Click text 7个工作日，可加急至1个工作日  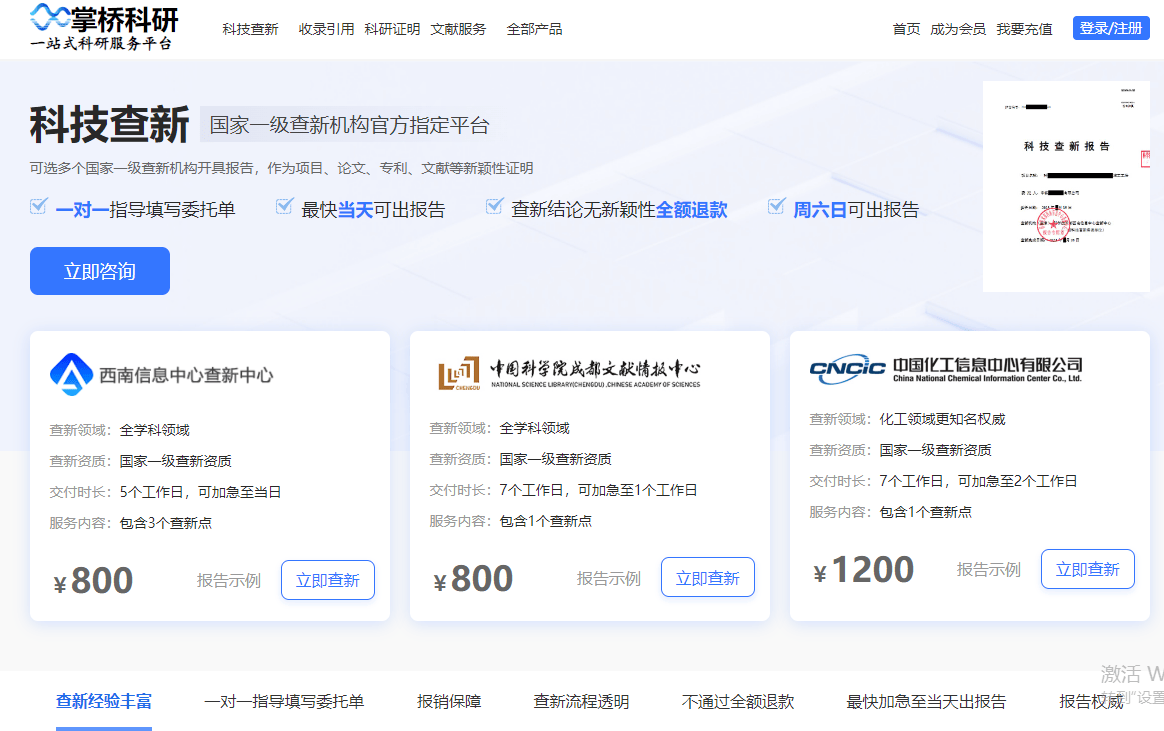pyautogui.click(x=598, y=490)
